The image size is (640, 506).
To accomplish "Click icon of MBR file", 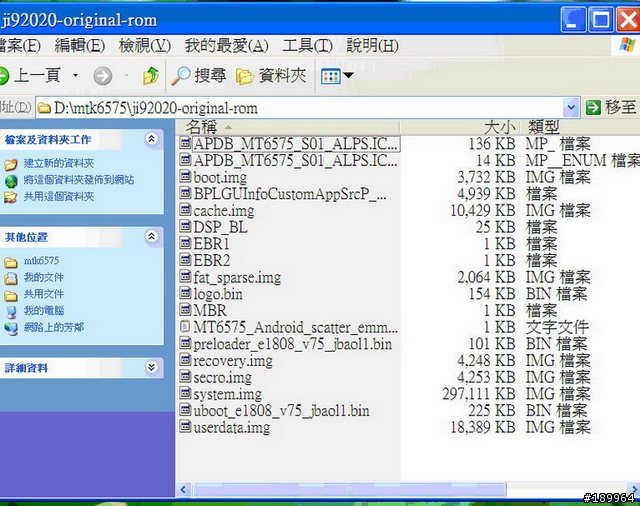I will 185,310.
